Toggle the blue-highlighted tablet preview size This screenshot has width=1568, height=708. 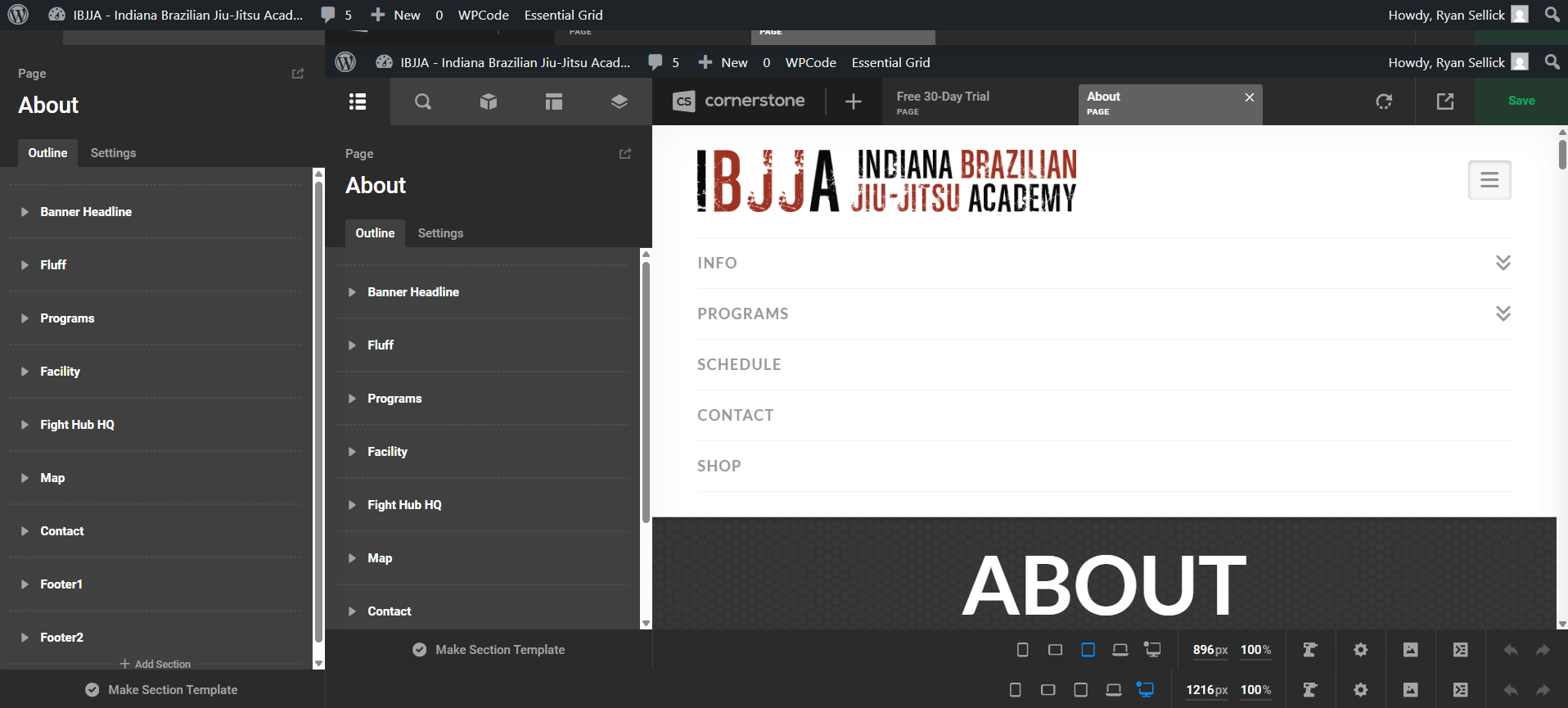coord(1088,650)
